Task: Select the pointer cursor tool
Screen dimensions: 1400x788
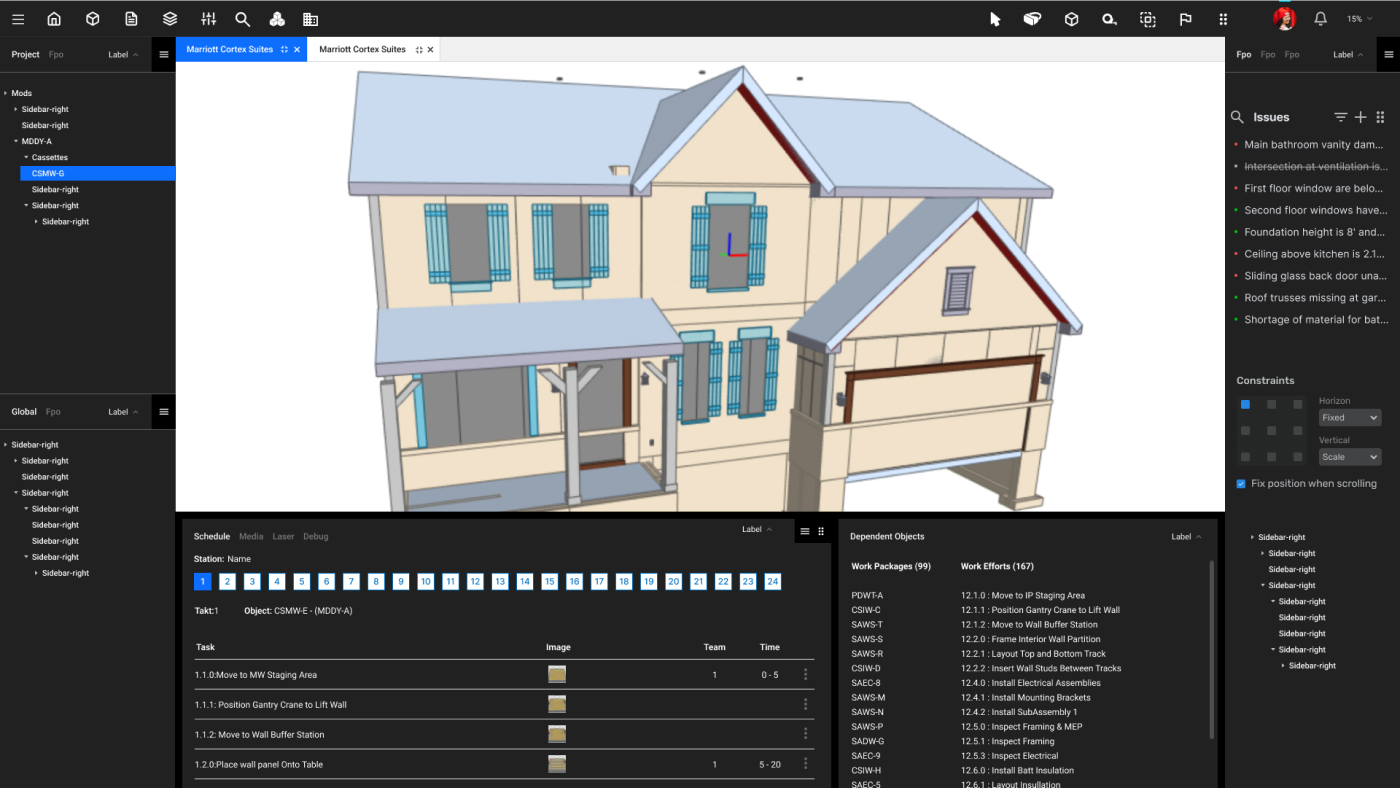Action: [x=995, y=19]
